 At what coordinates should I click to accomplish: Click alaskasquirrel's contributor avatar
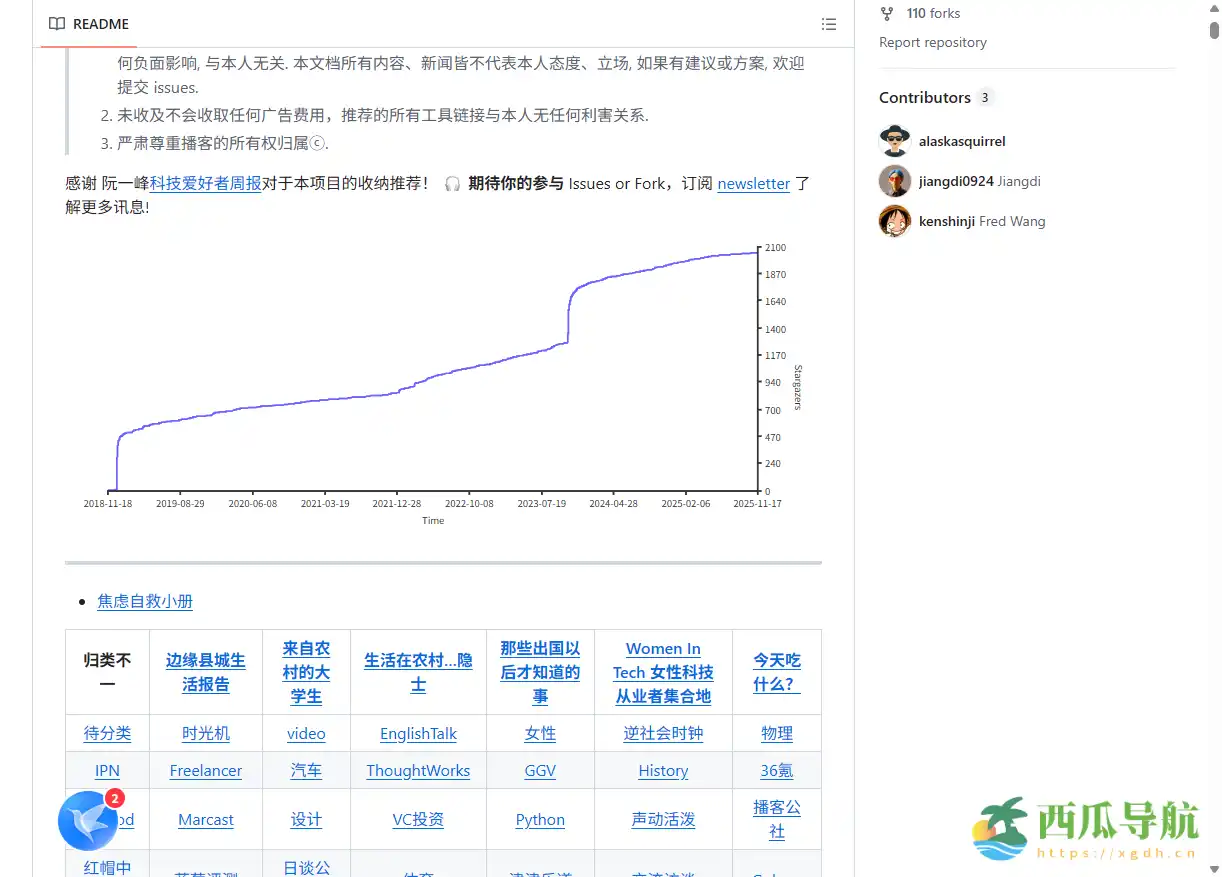click(x=894, y=140)
